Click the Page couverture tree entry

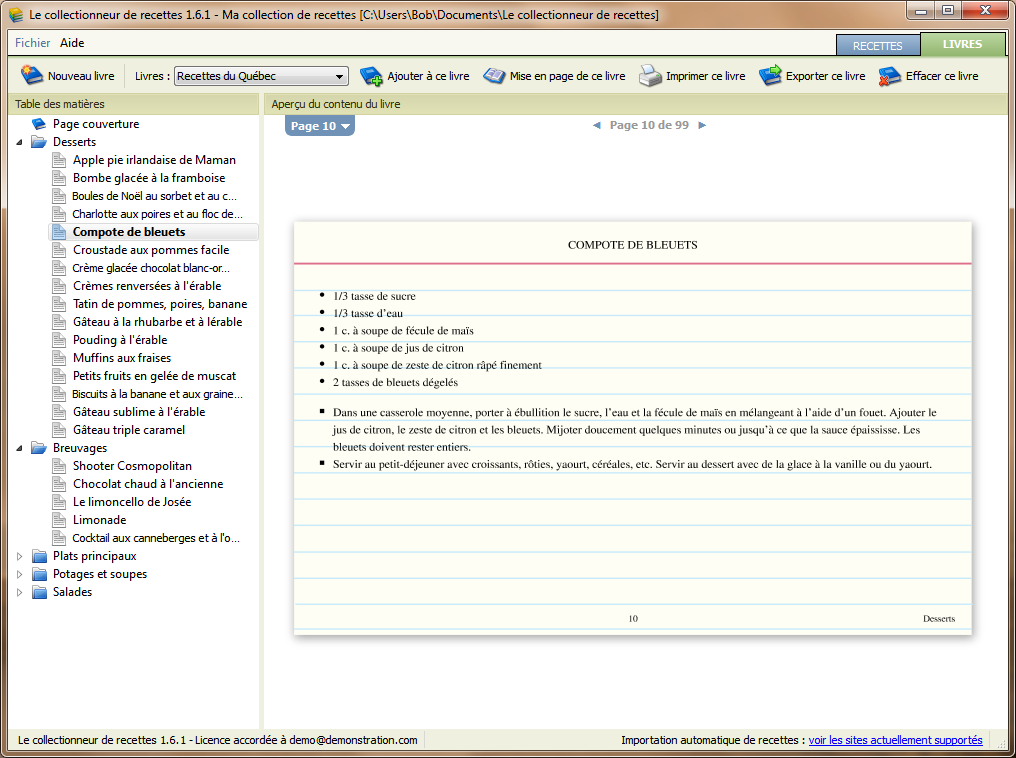(x=96, y=124)
